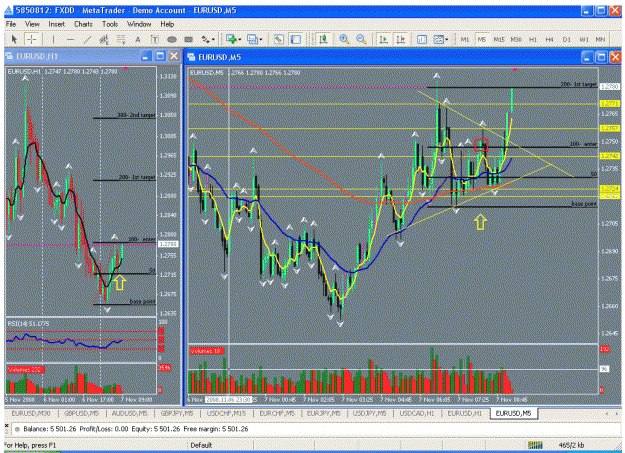The image size is (625, 453).
Task: Switch timeframe to M30
Action: pyautogui.click(x=516, y=39)
